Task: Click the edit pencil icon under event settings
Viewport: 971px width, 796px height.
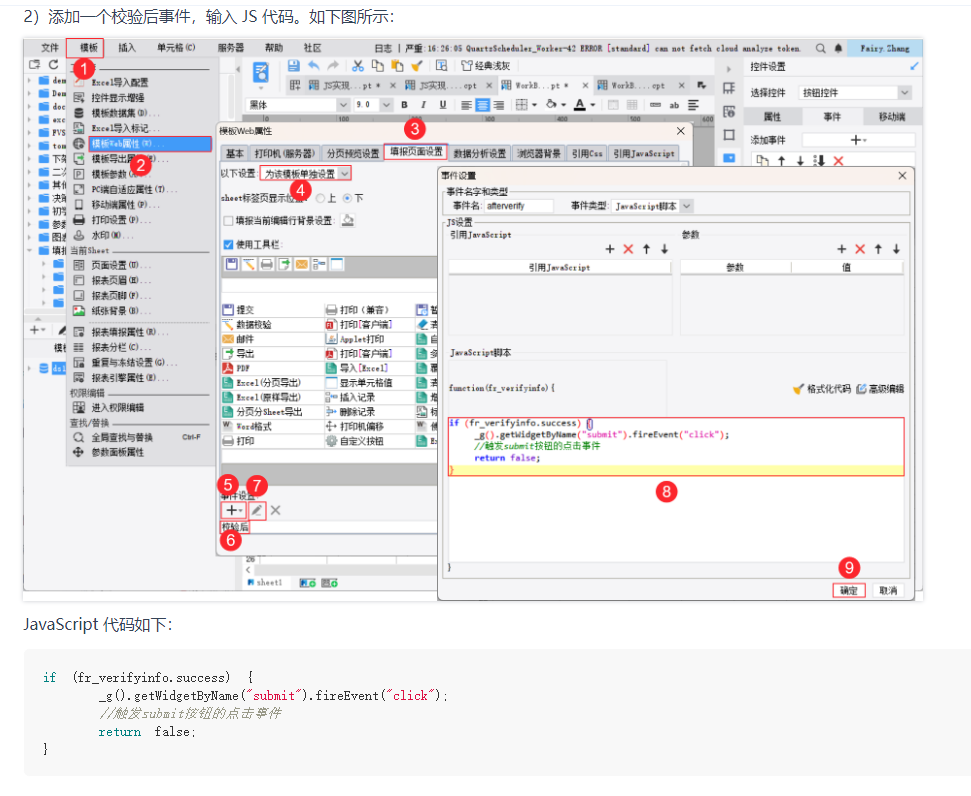Action: coord(257,510)
